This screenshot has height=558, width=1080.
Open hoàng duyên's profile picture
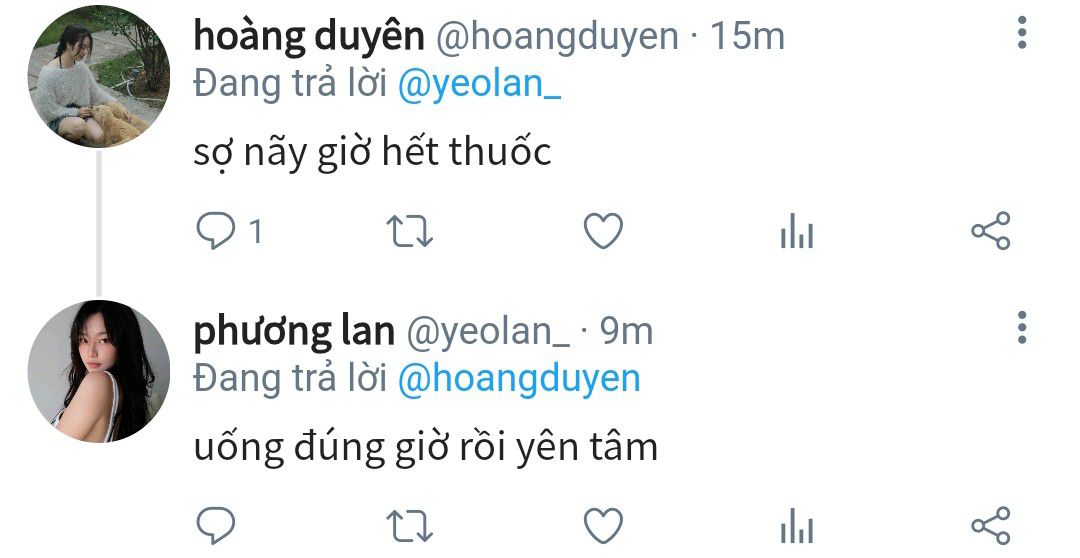(x=98, y=76)
